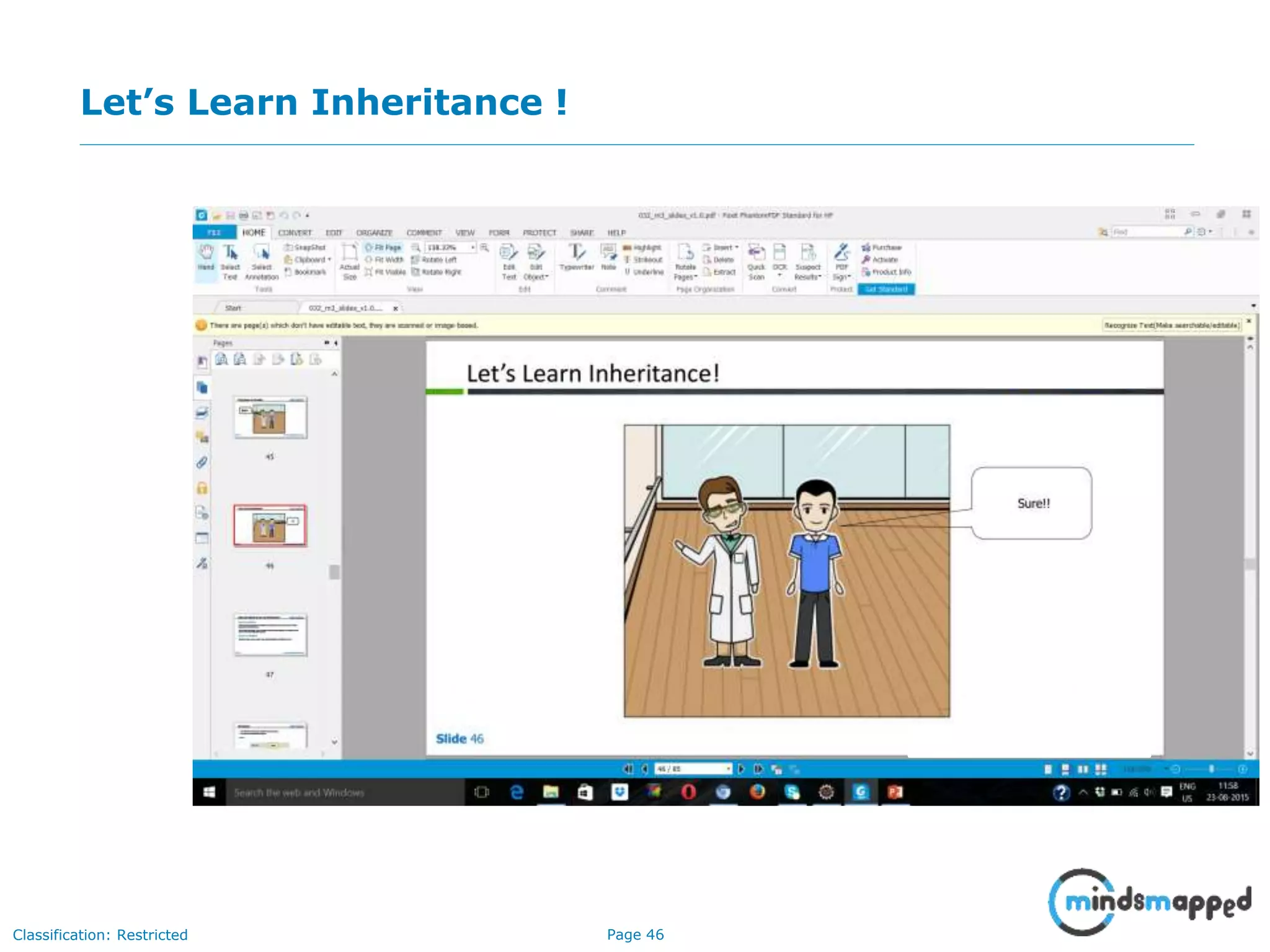Go to the first page
Viewport: 1270px width, 952px height.
[628, 769]
